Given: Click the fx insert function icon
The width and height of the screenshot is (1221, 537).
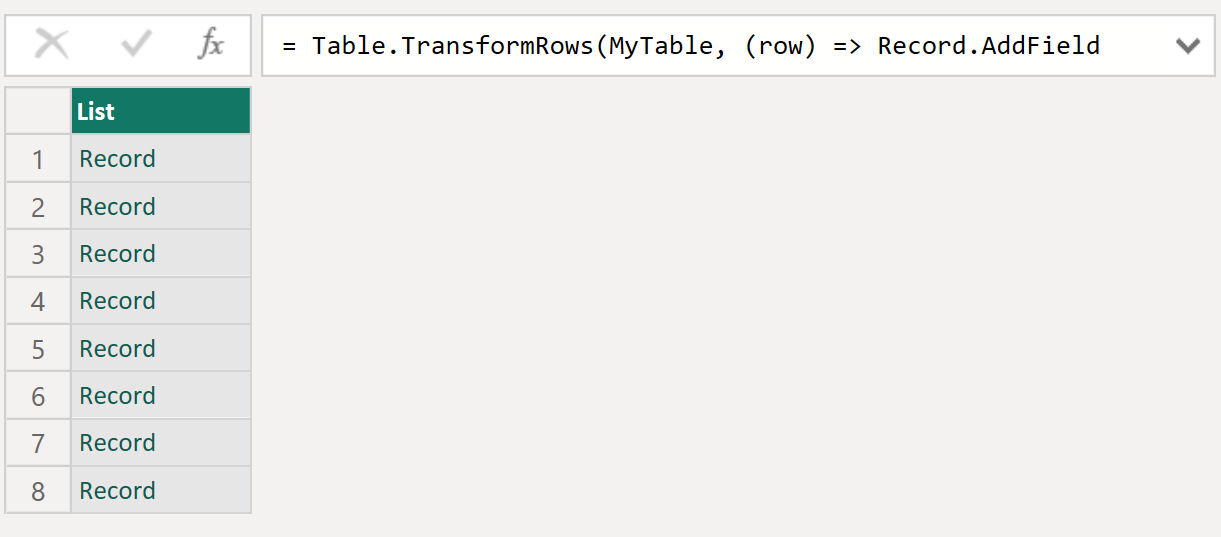Looking at the screenshot, I should coord(211,45).
